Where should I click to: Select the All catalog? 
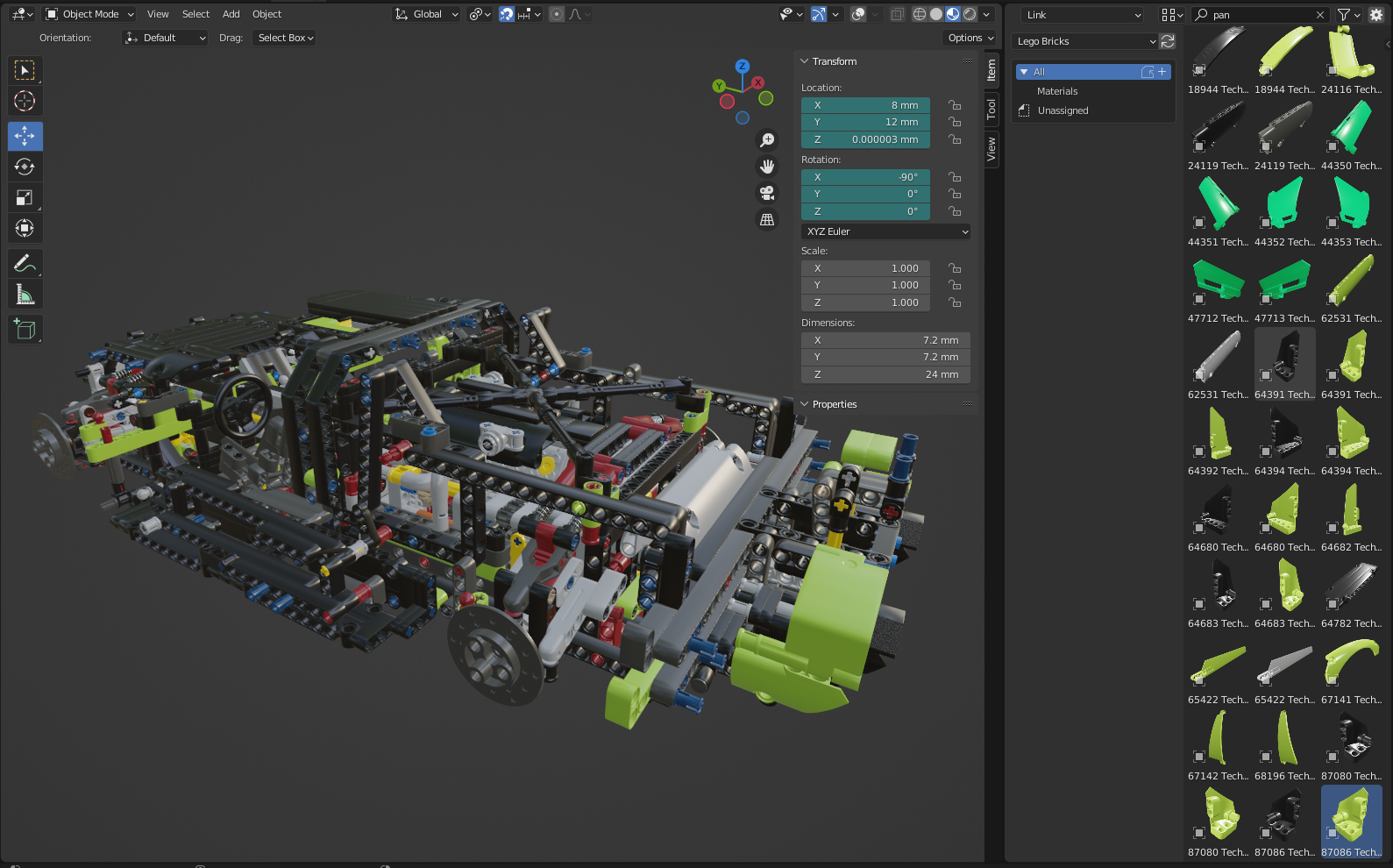click(1093, 72)
